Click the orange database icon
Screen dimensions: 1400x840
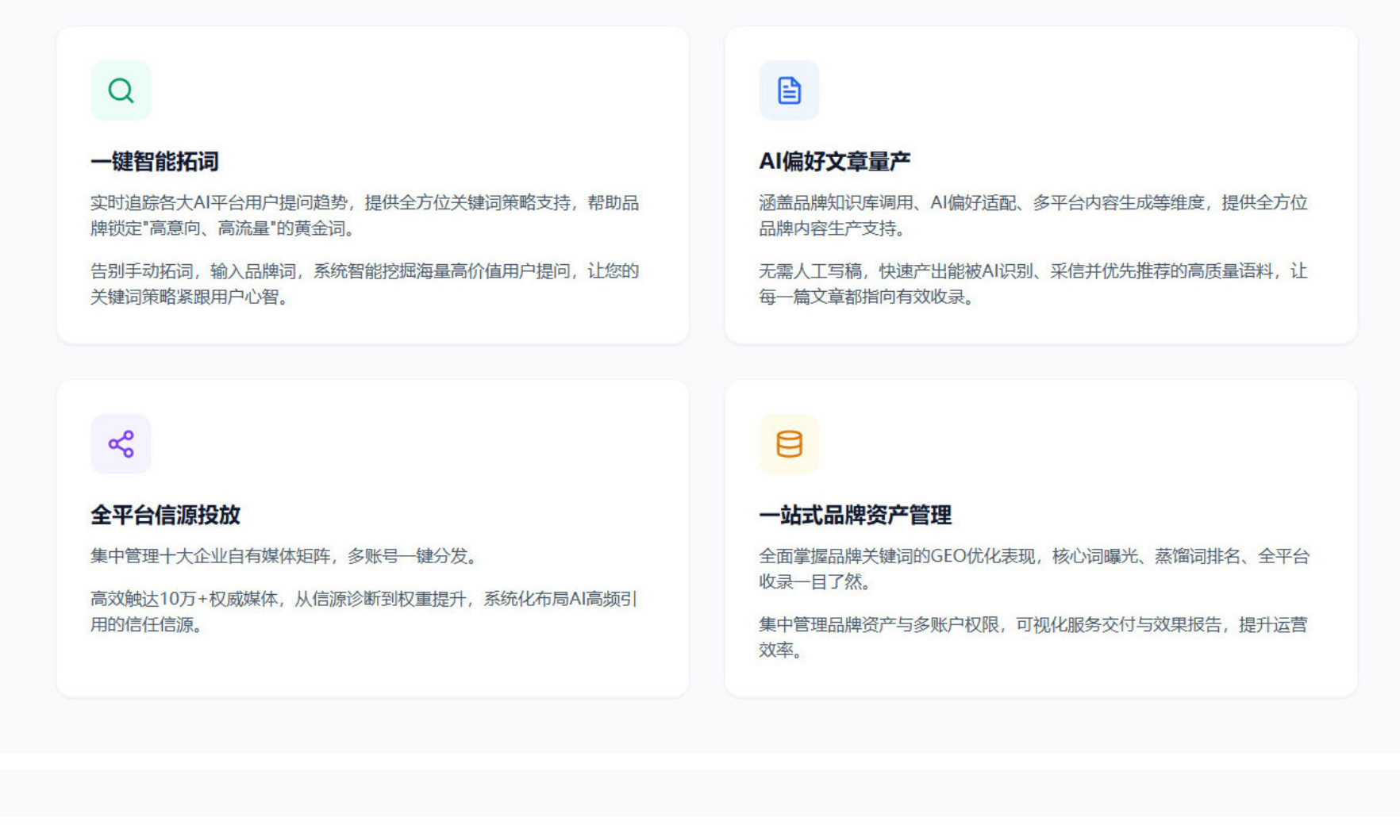(x=789, y=443)
